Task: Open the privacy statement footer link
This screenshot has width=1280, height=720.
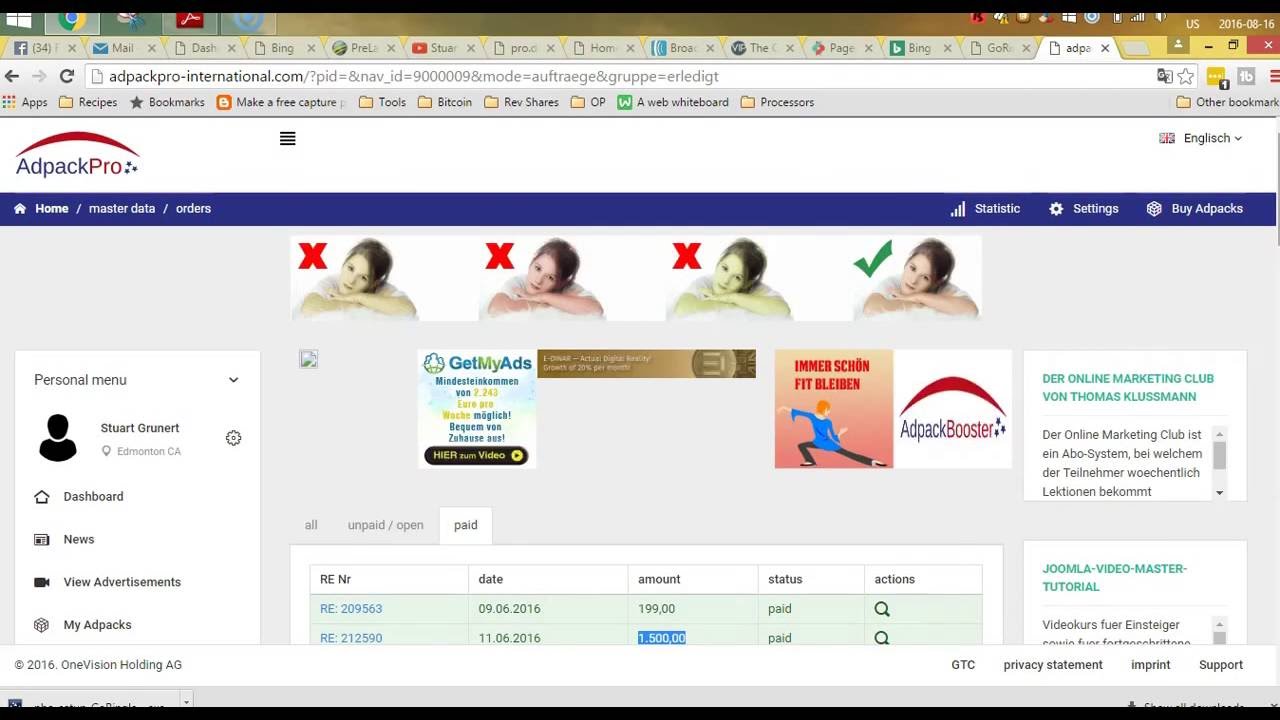Action: coord(1053,665)
